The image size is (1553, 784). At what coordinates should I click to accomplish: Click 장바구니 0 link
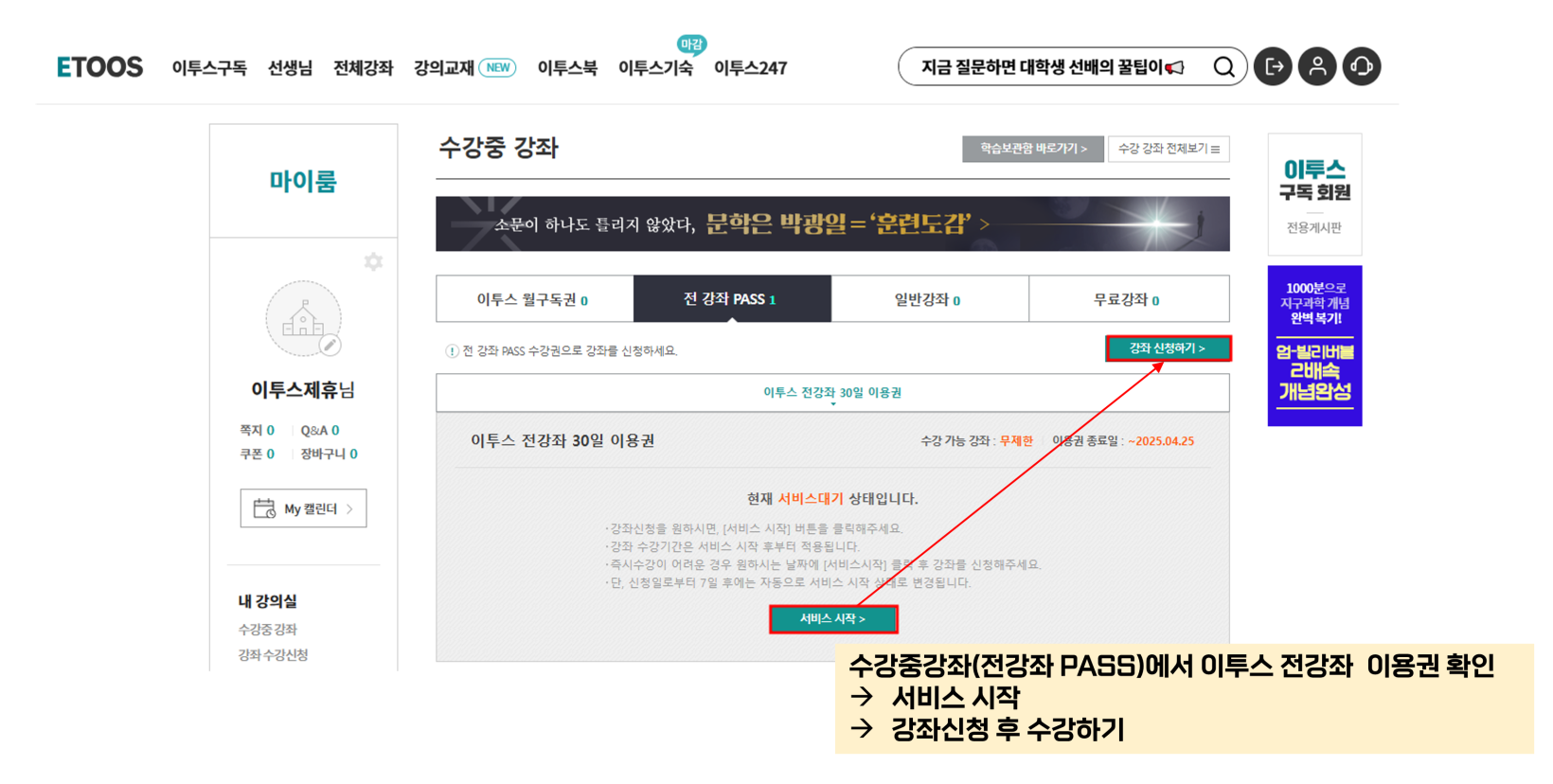330,454
